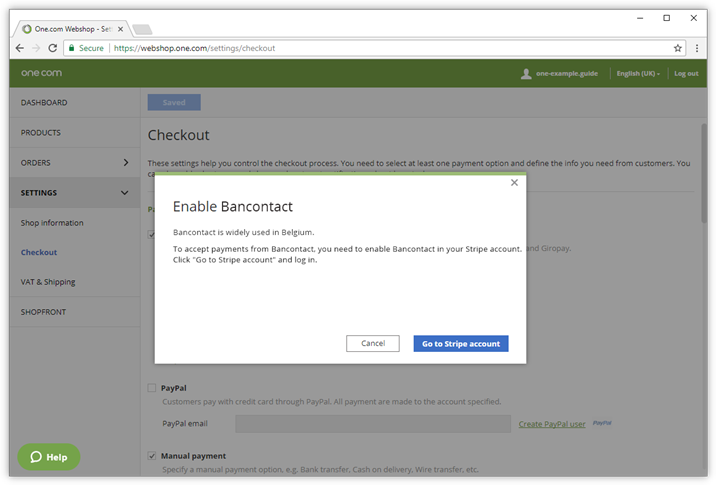Click the browser back arrow
The image size is (716, 485).
point(20,48)
